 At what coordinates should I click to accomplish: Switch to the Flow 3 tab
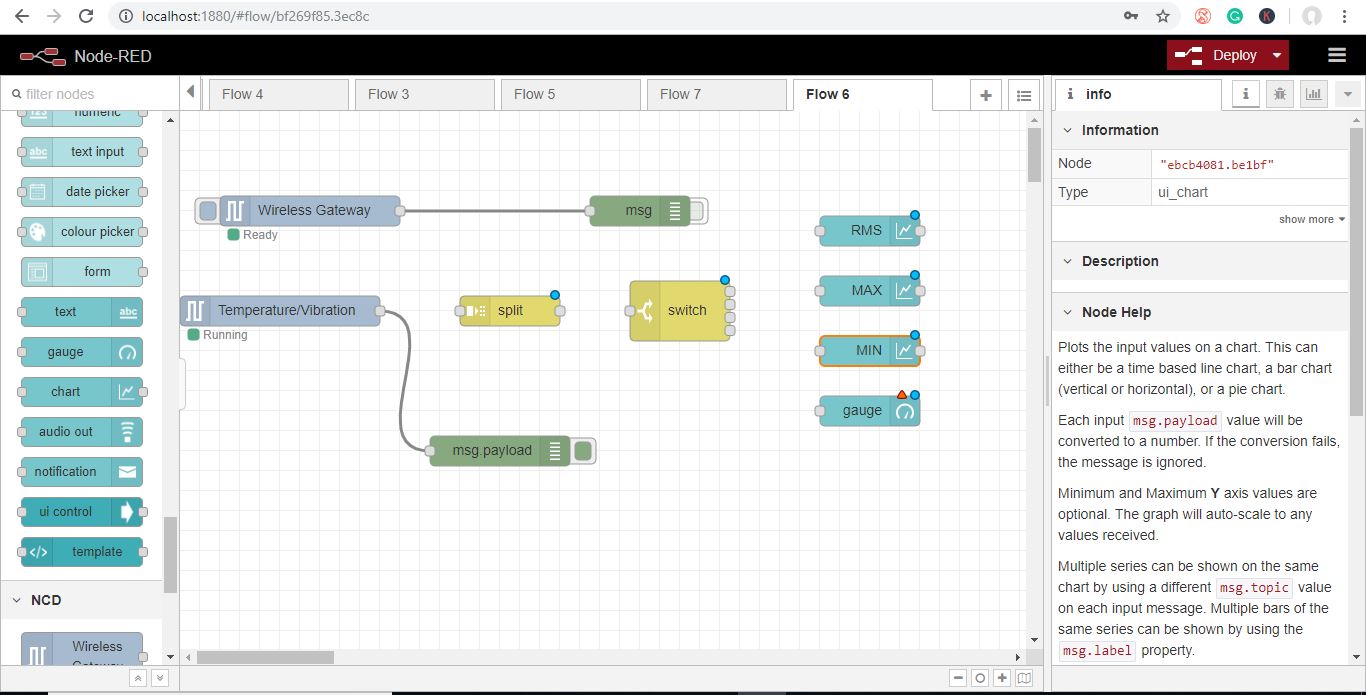coord(424,94)
